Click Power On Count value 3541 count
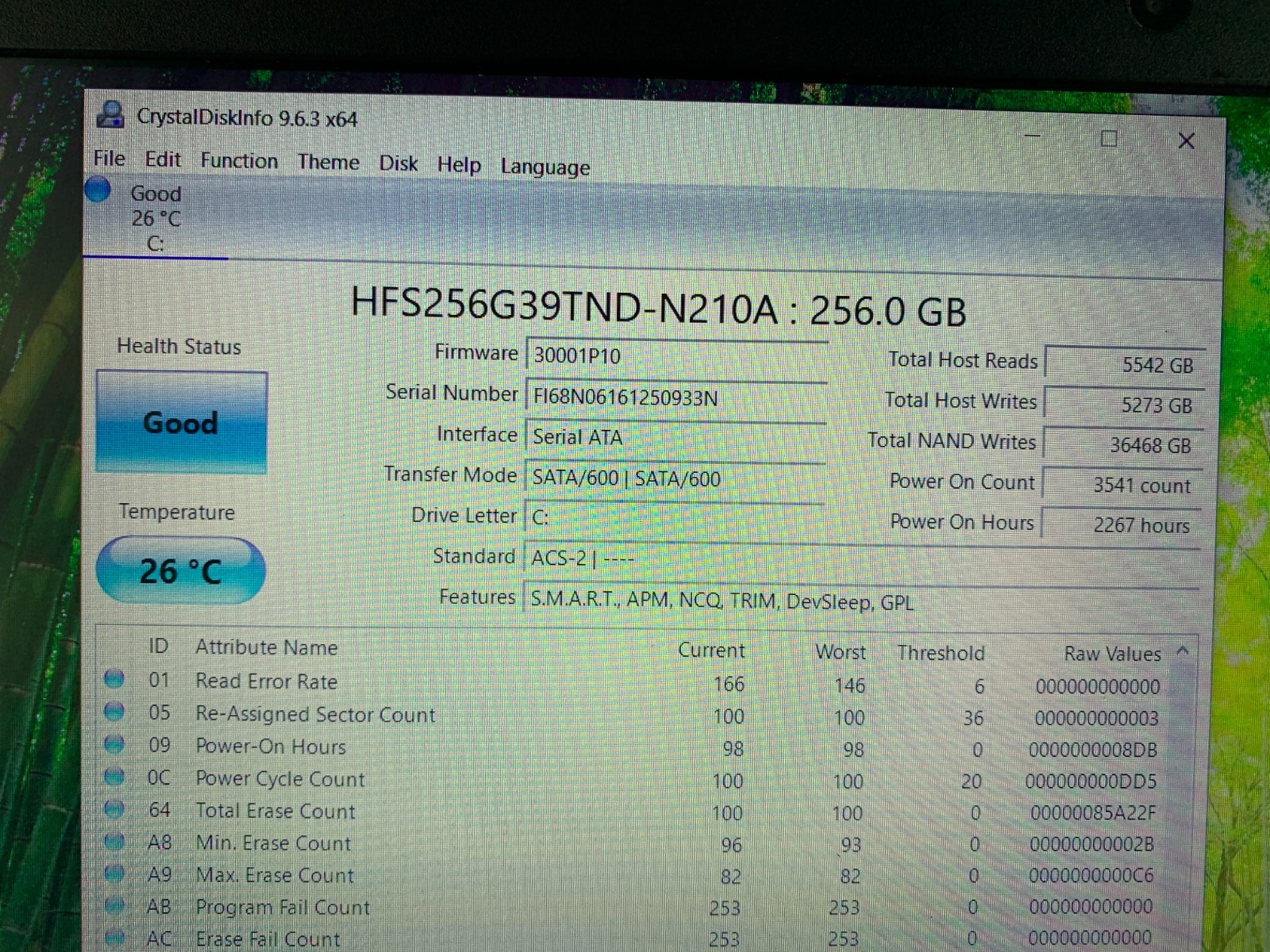Screen dimensions: 1270x952 pyautogui.click(x=1122, y=485)
